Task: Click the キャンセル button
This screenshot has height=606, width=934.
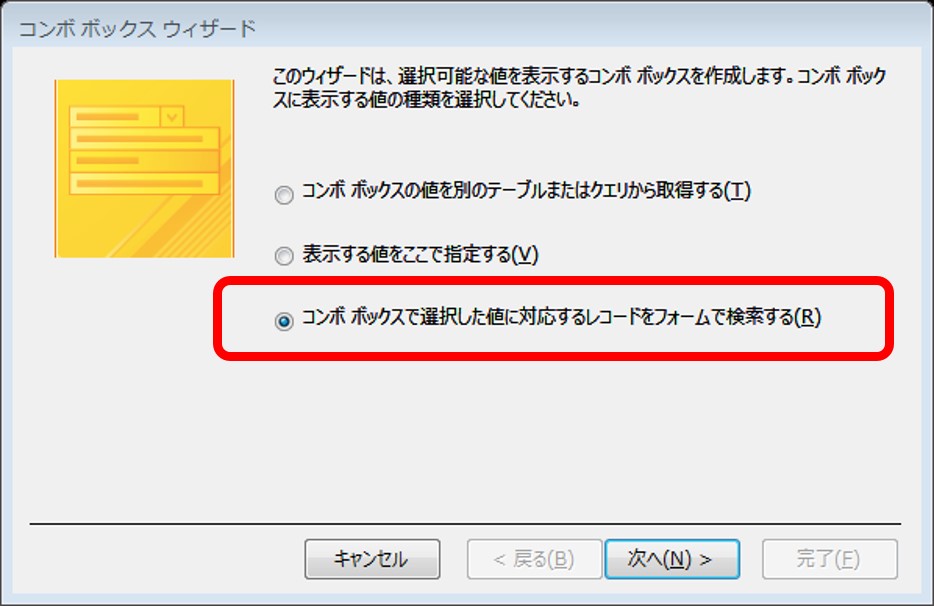Action: tap(372, 559)
